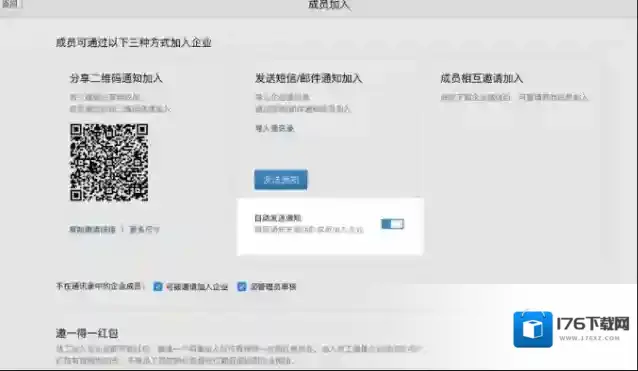Viewport: 638px width, 371px height.
Task: Click the 成员加入 page title
Action: tap(329, 5)
